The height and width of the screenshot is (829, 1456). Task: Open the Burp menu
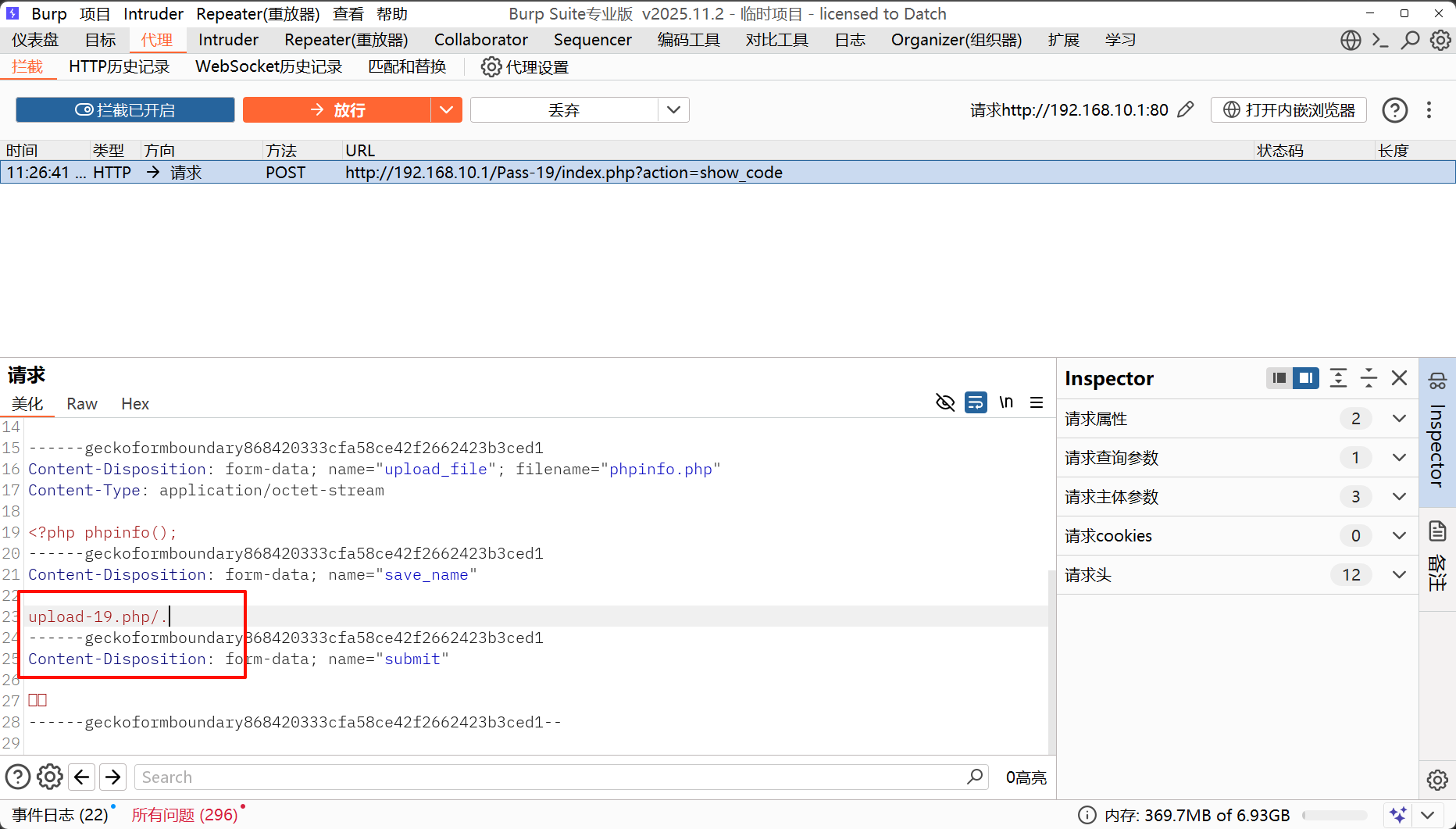point(49,14)
